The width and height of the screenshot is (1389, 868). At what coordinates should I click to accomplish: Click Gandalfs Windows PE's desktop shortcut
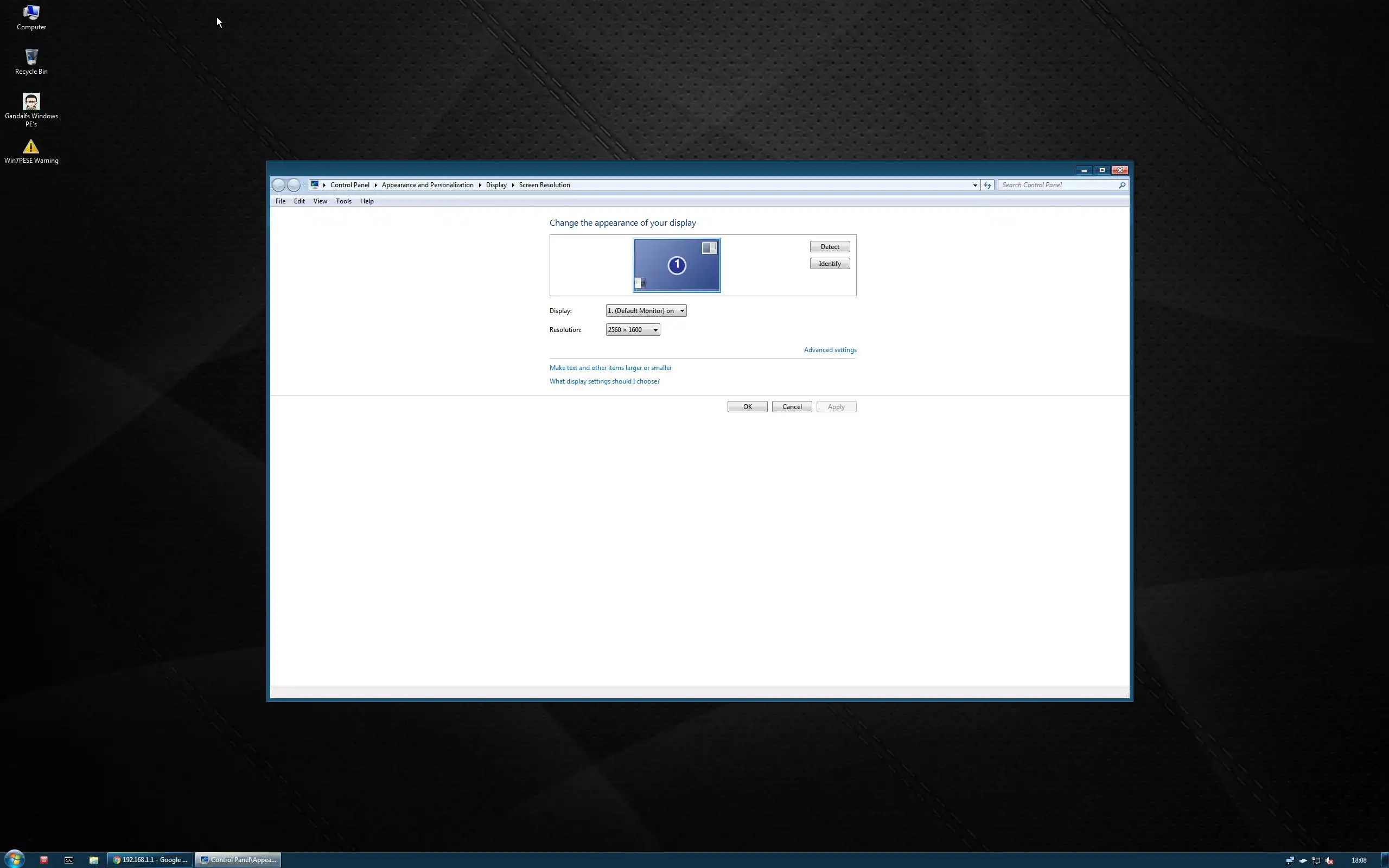pos(31,109)
